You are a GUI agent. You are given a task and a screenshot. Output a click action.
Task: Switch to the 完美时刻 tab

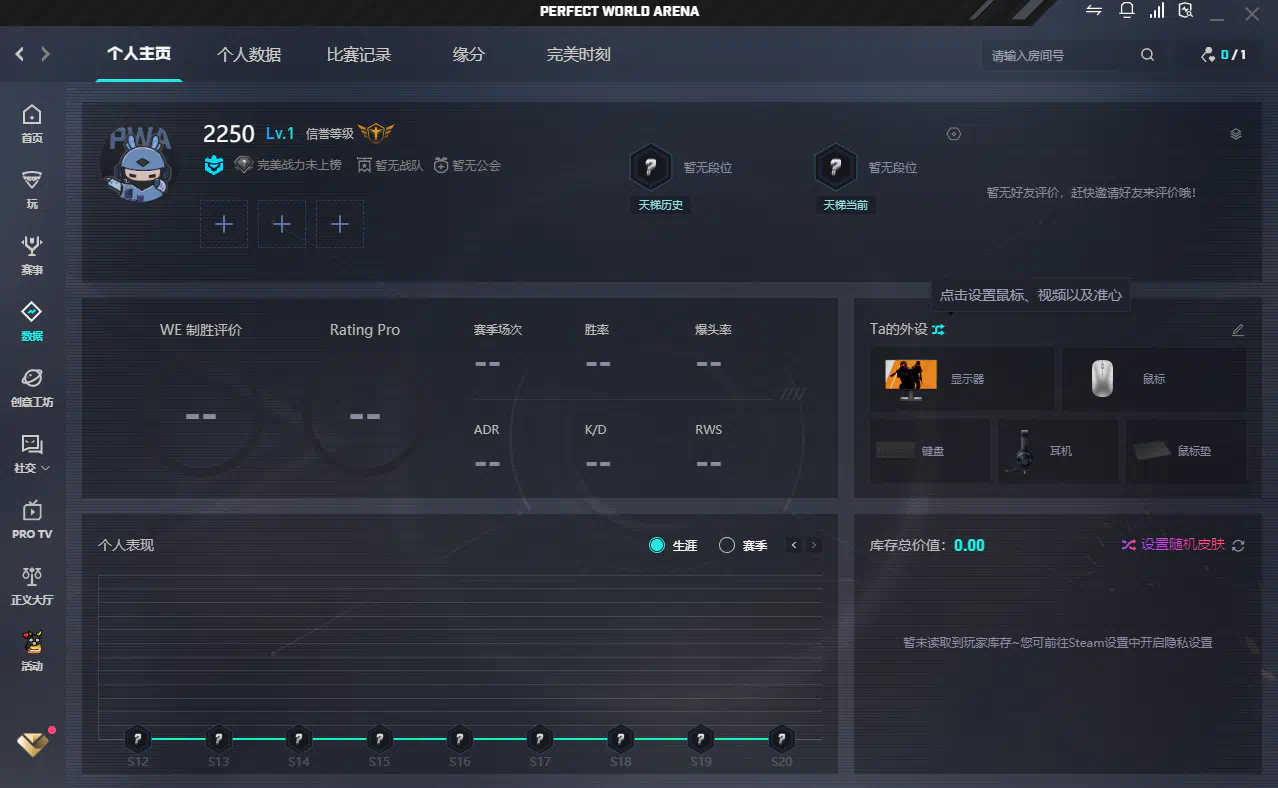(x=579, y=55)
